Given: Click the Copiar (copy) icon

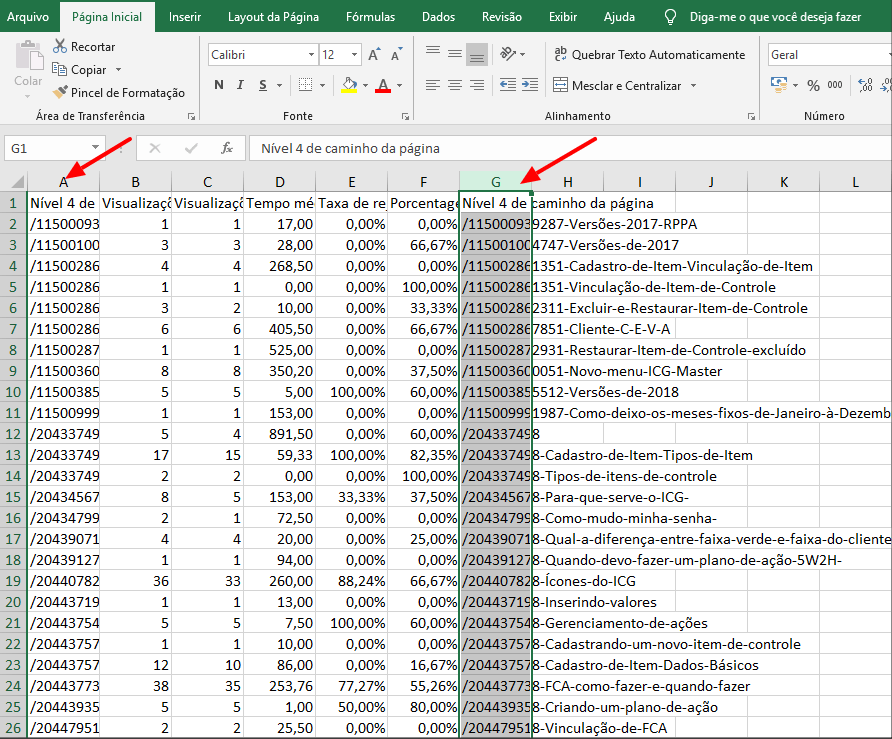Looking at the screenshot, I should pyautogui.click(x=59, y=69).
